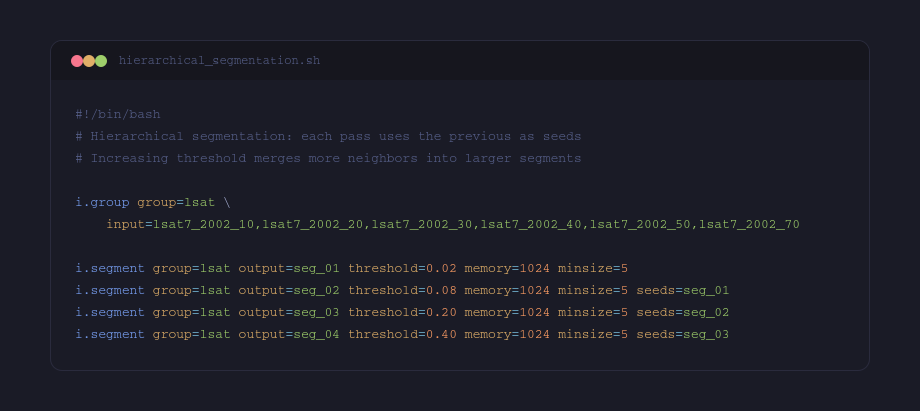The width and height of the screenshot is (920, 411).
Task: Click lsat7_2002_10 in the input list
Action: [204, 224]
